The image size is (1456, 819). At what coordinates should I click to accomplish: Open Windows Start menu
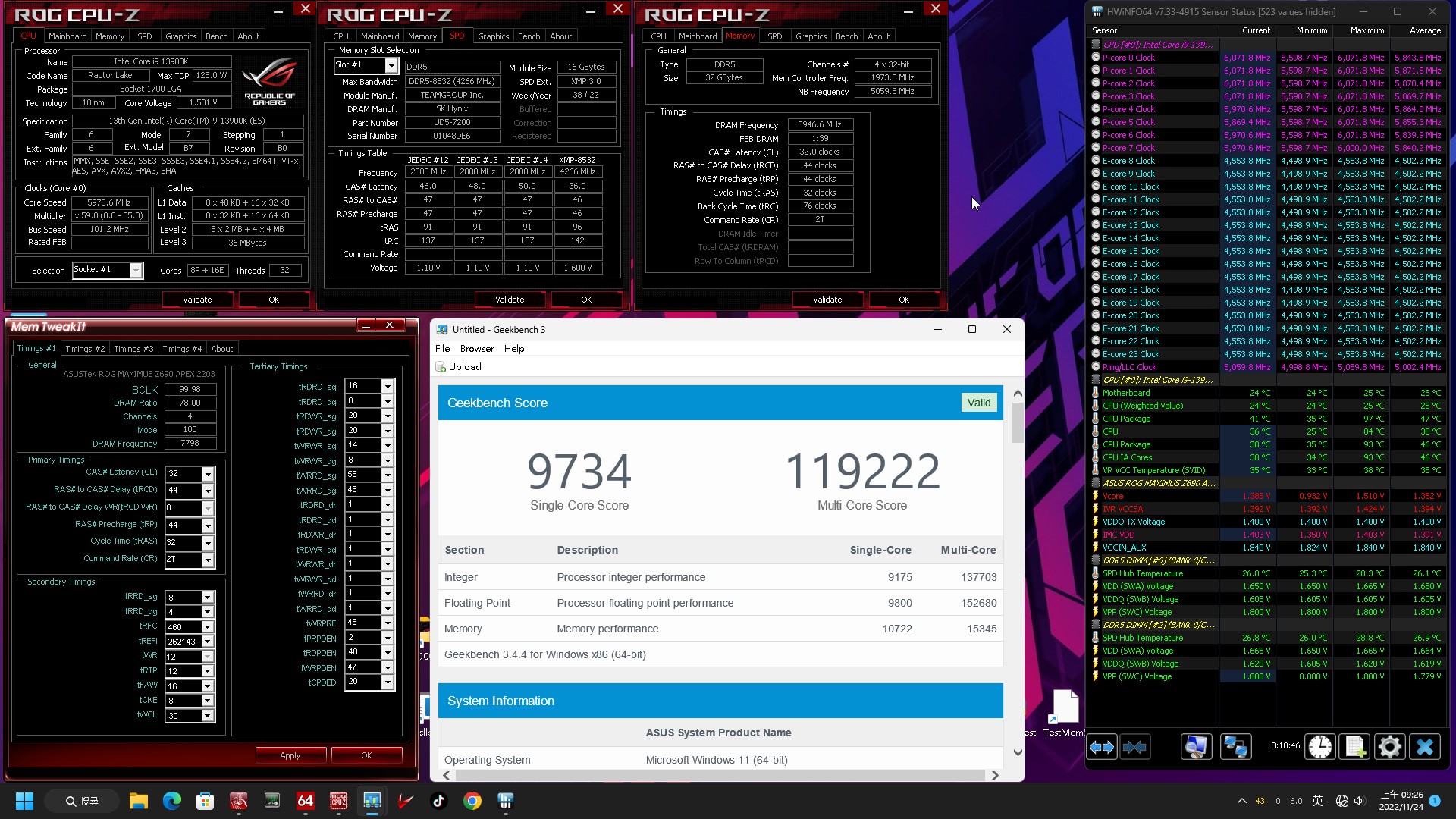[24, 801]
